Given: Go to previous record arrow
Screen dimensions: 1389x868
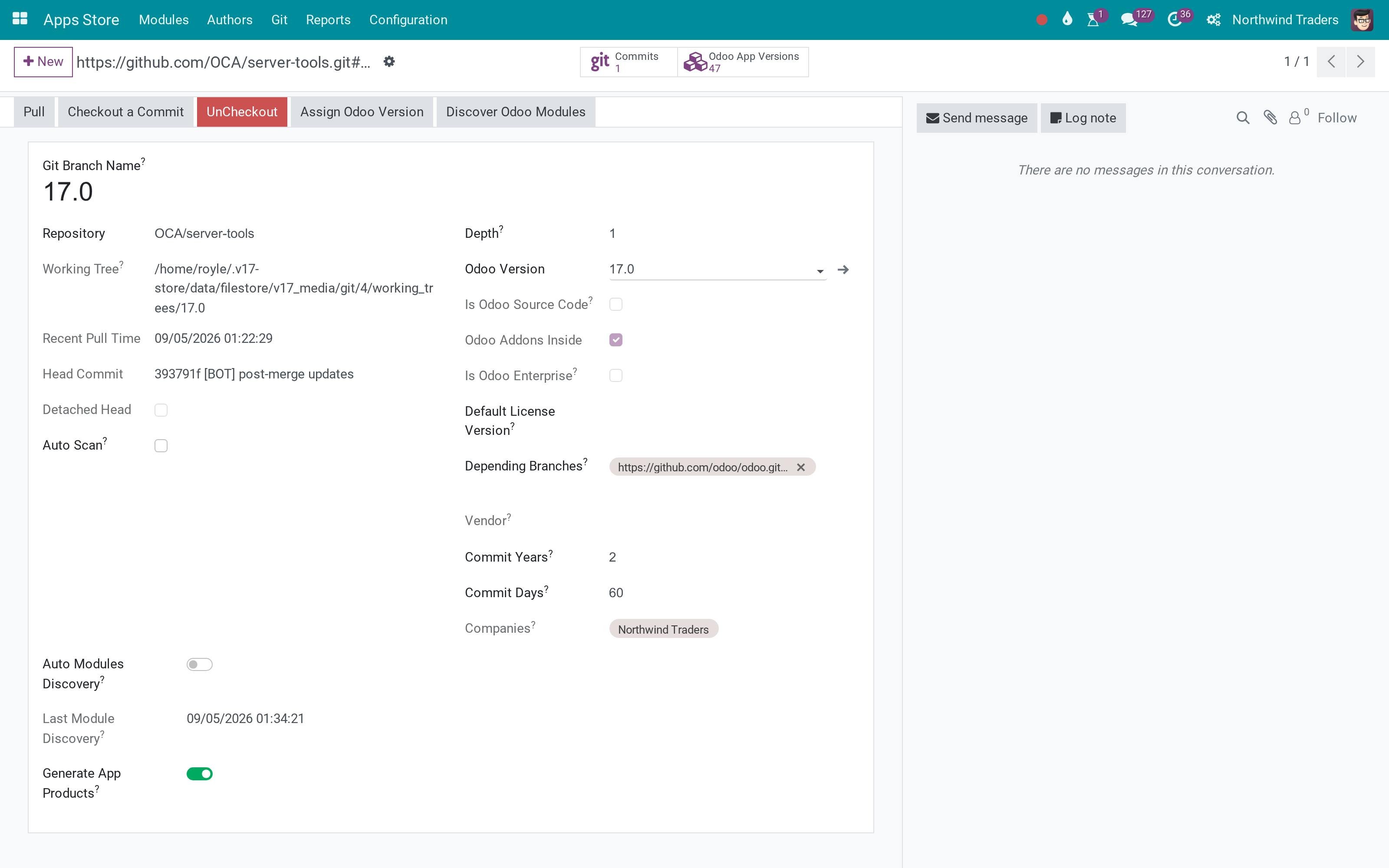Looking at the screenshot, I should pos(1331,62).
